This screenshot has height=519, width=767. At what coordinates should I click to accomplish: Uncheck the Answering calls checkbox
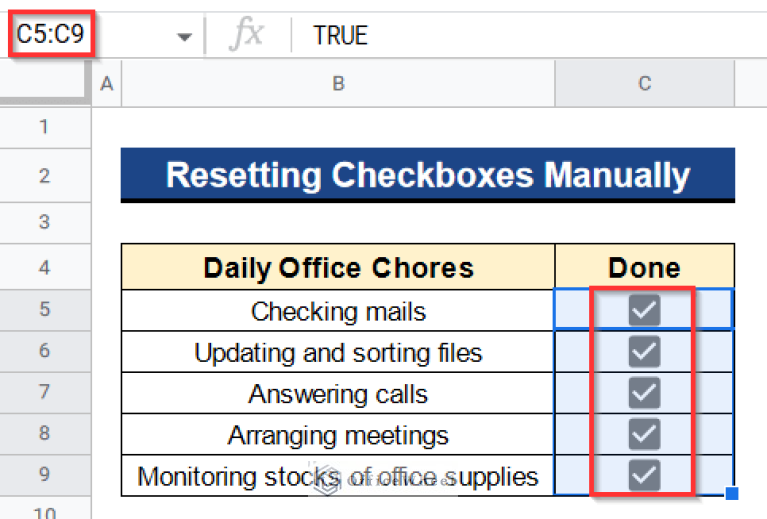point(644,393)
